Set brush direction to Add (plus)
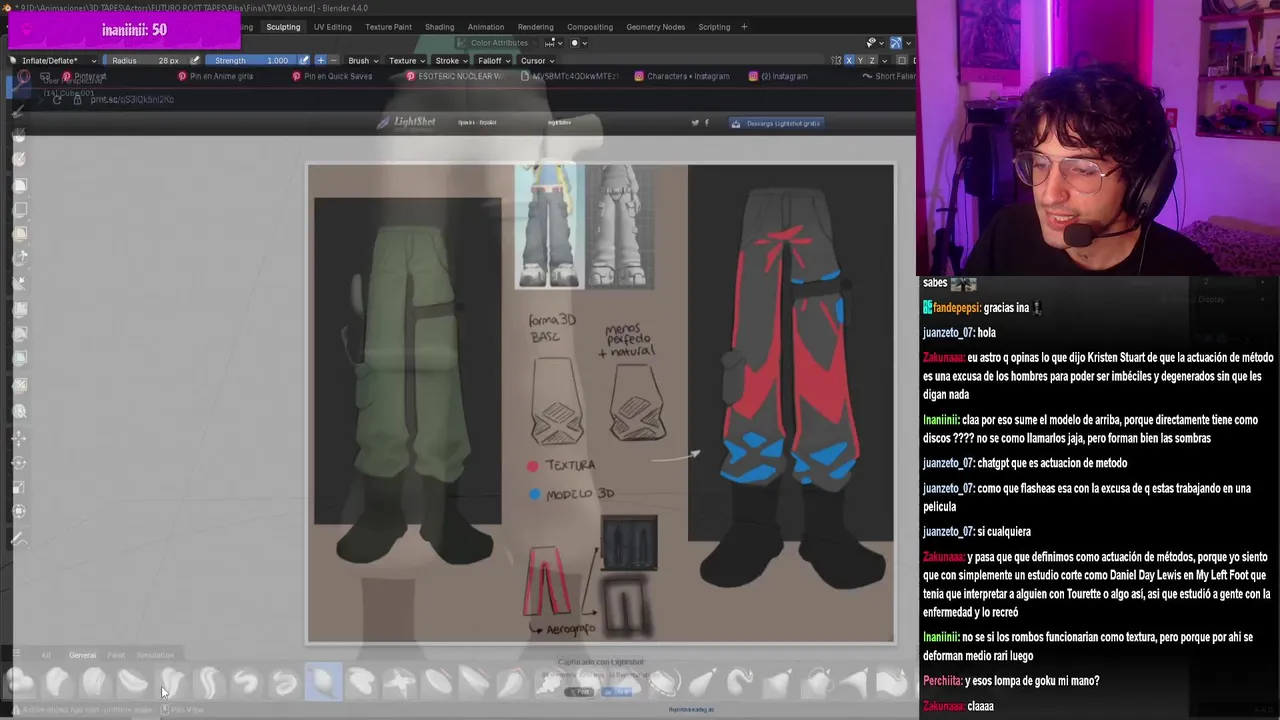The height and width of the screenshot is (720, 1280). tap(321, 60)
